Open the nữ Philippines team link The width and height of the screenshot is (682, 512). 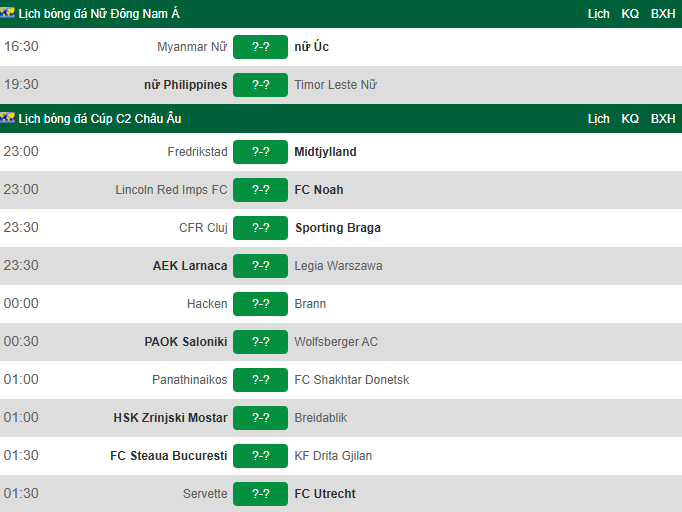[186, 85]
